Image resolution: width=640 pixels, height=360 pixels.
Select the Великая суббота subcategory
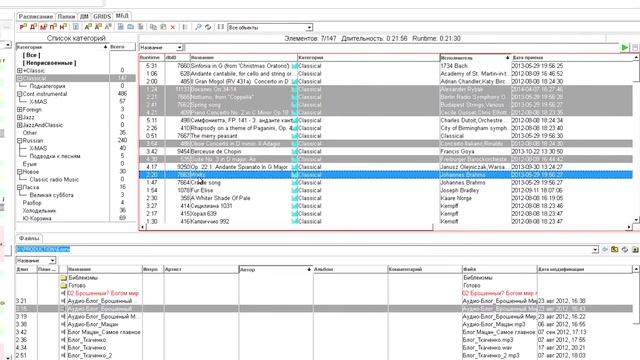[51, 195]
